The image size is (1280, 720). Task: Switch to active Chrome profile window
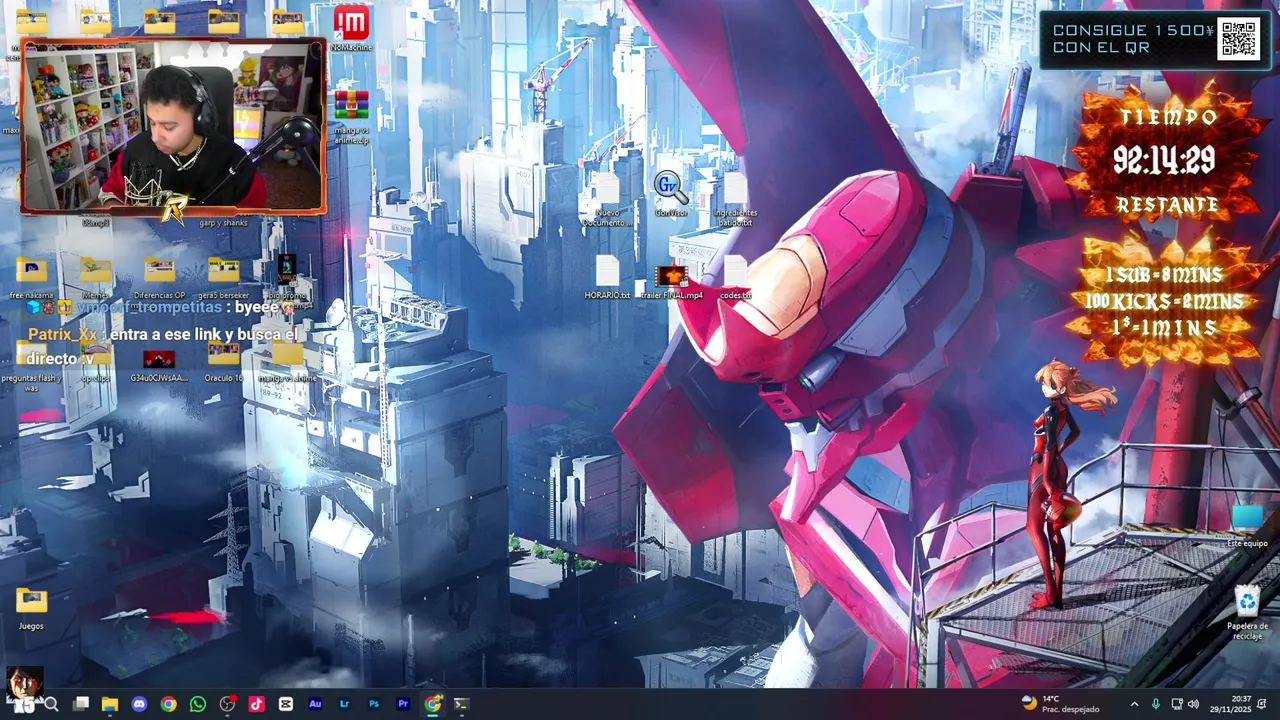[432, 704]
